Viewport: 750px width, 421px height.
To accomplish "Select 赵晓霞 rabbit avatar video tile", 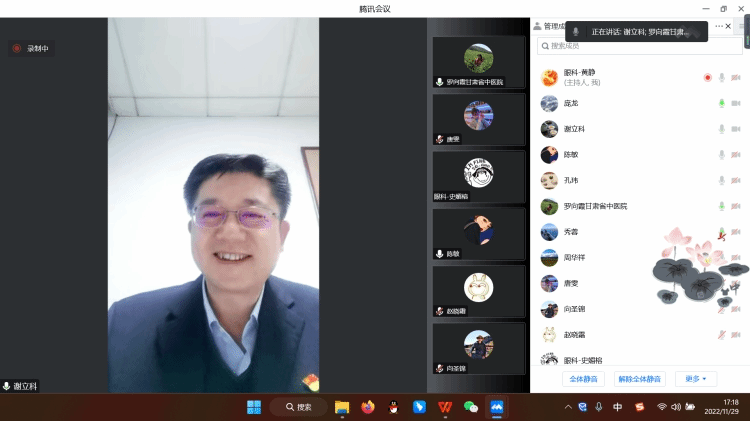I will (x=479, y=291).
